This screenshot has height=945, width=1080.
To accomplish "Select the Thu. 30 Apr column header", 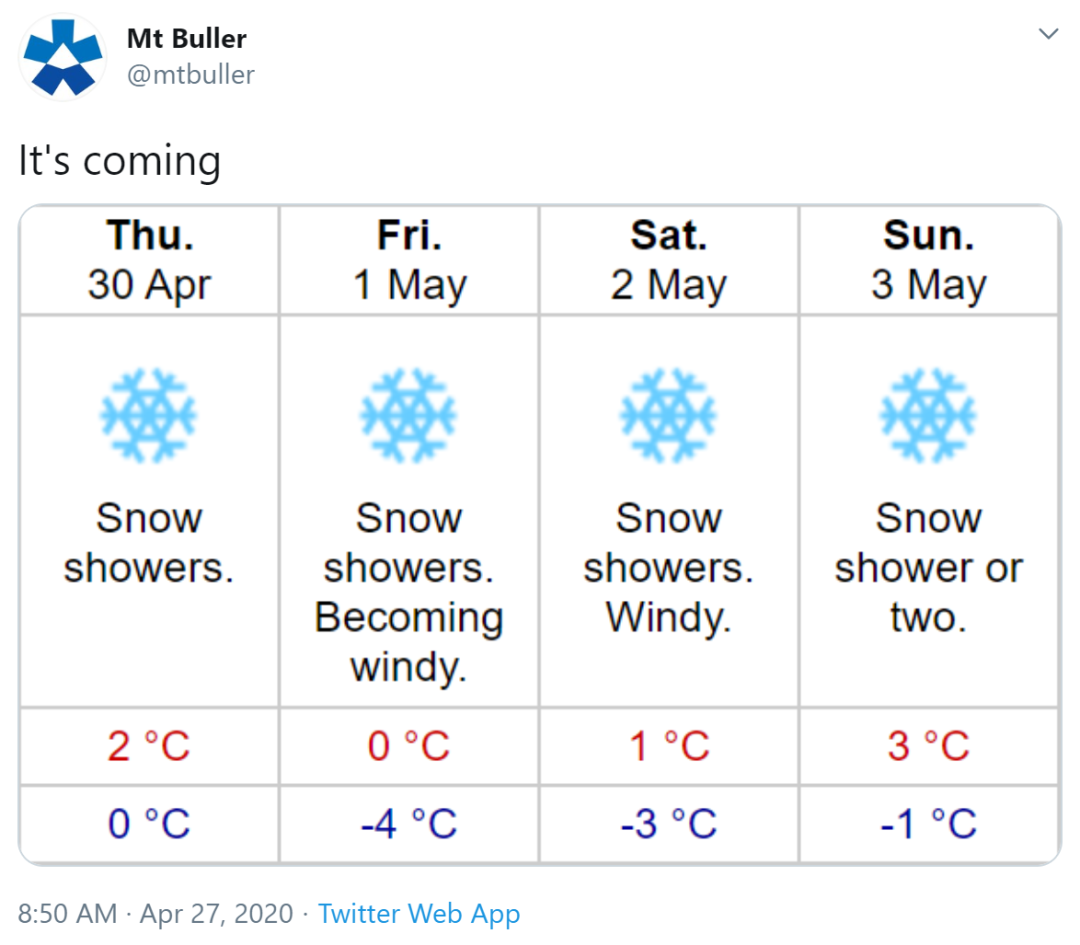I will (x=149, y=260).
